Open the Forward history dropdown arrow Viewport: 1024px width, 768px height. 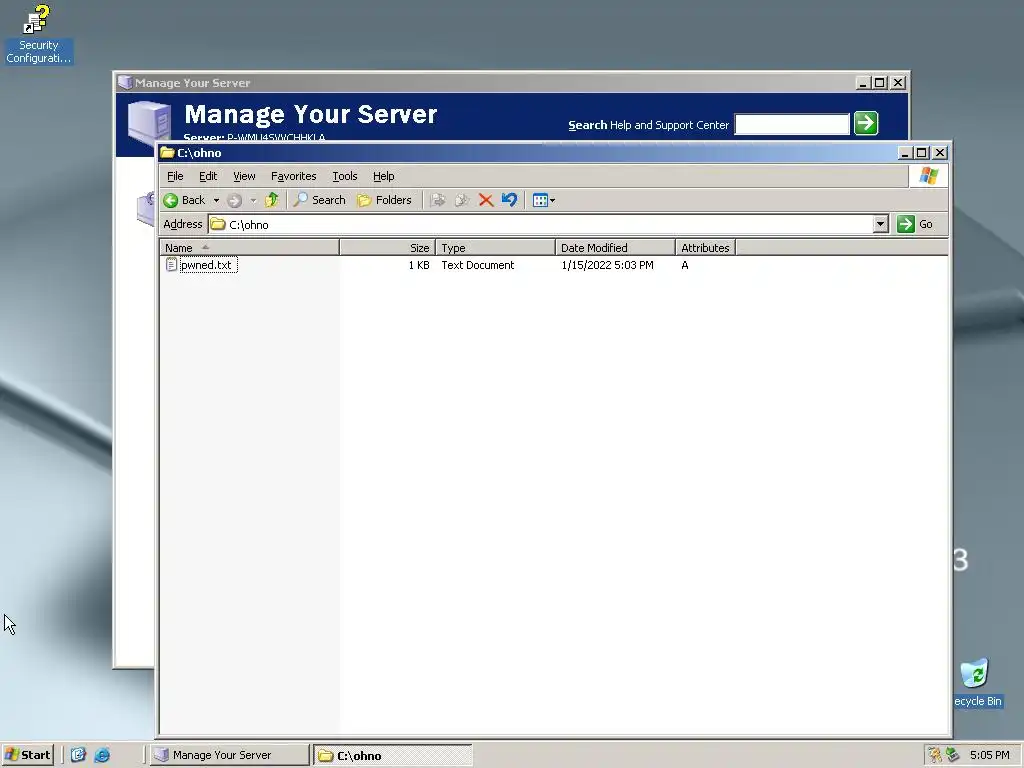click(253, 200)
